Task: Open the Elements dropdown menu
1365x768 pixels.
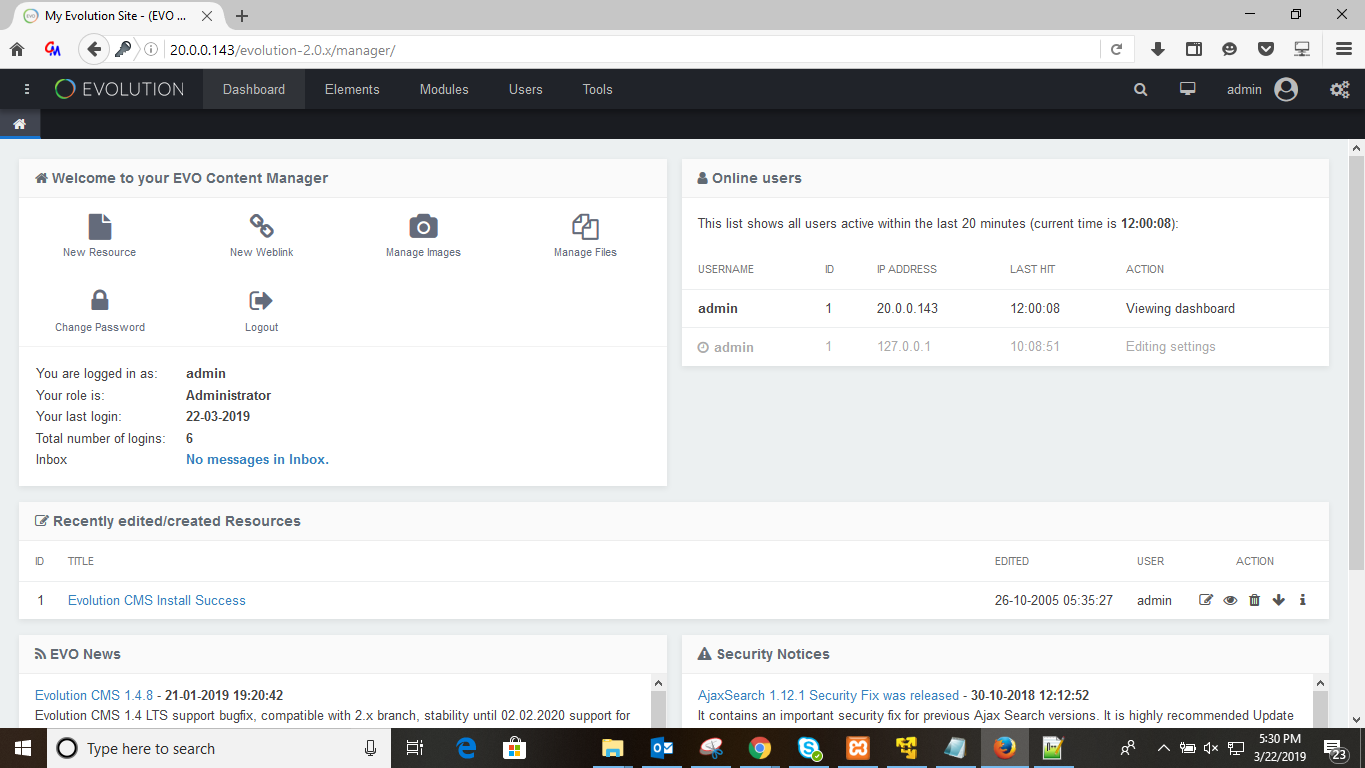Action: (352, 89)
